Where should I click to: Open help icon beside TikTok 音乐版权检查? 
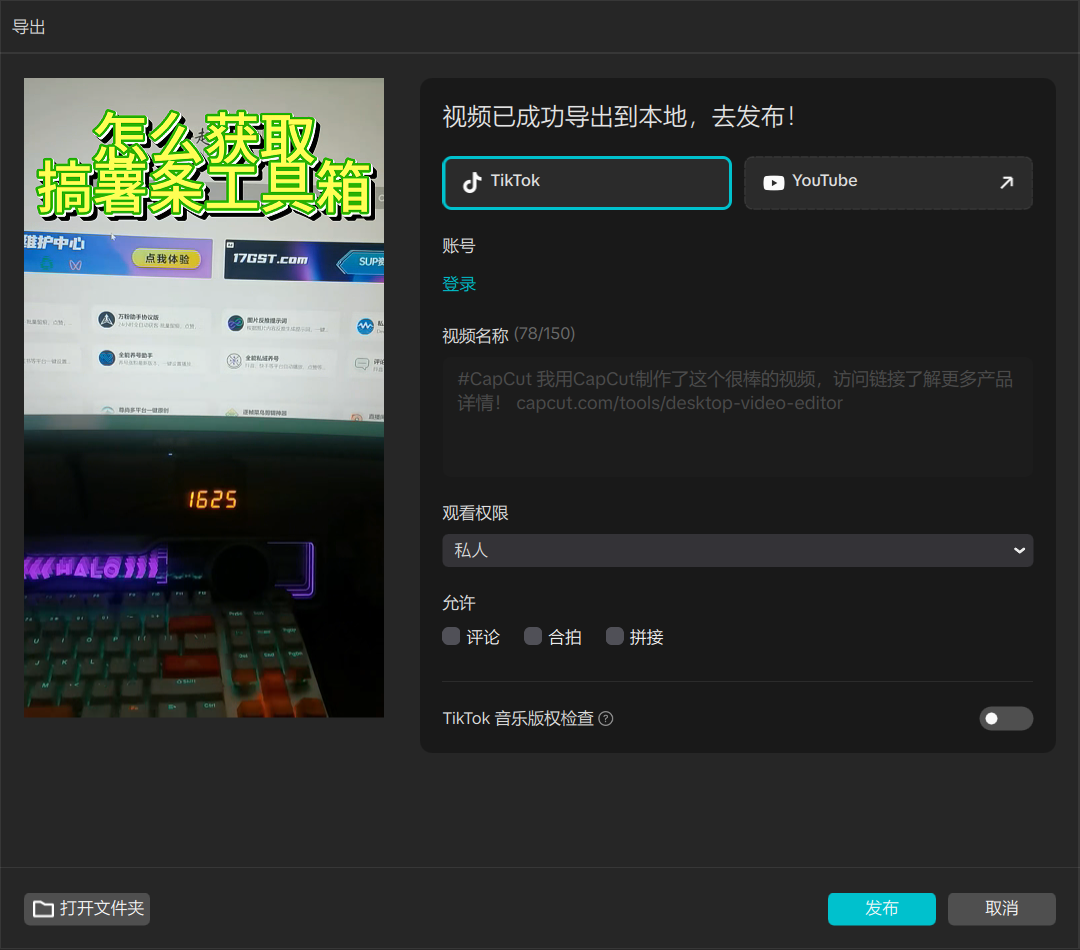tap(606, 719)
